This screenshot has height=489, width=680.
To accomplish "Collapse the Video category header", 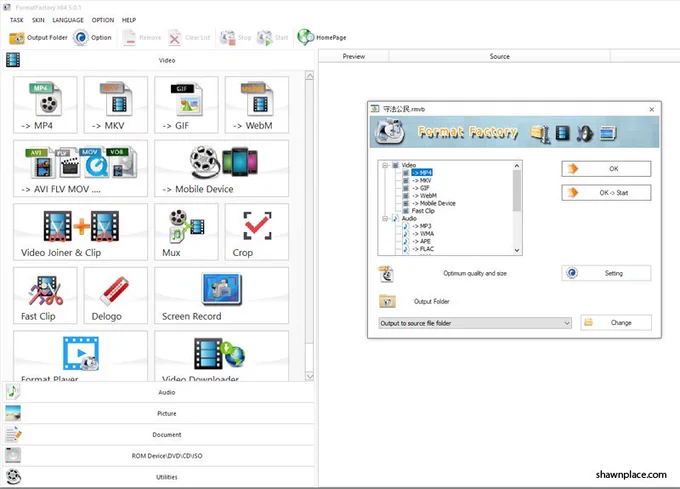I will point(159,60).
